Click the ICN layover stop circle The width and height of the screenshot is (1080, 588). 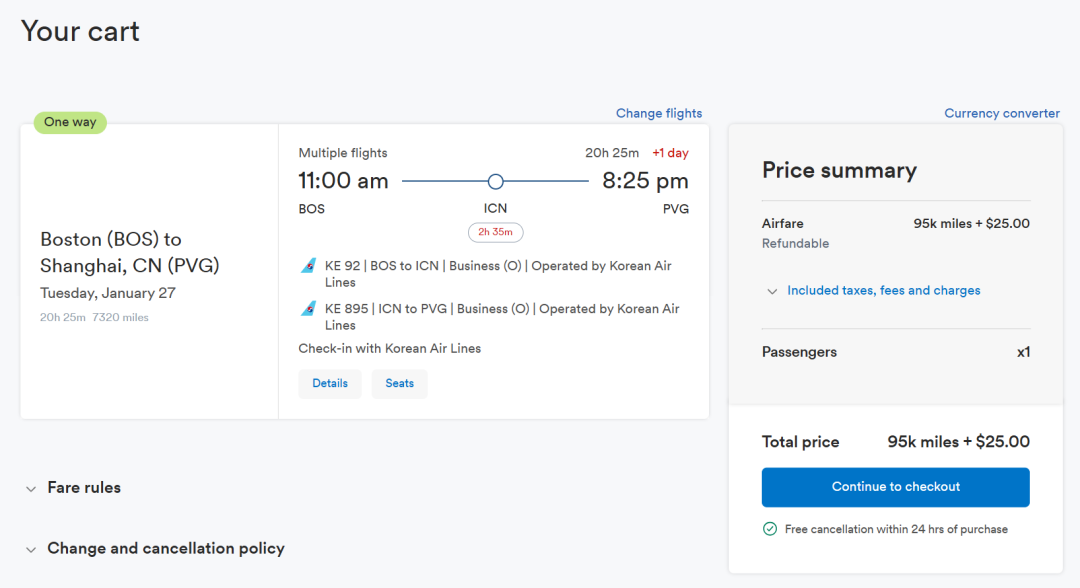pos(495,182)
